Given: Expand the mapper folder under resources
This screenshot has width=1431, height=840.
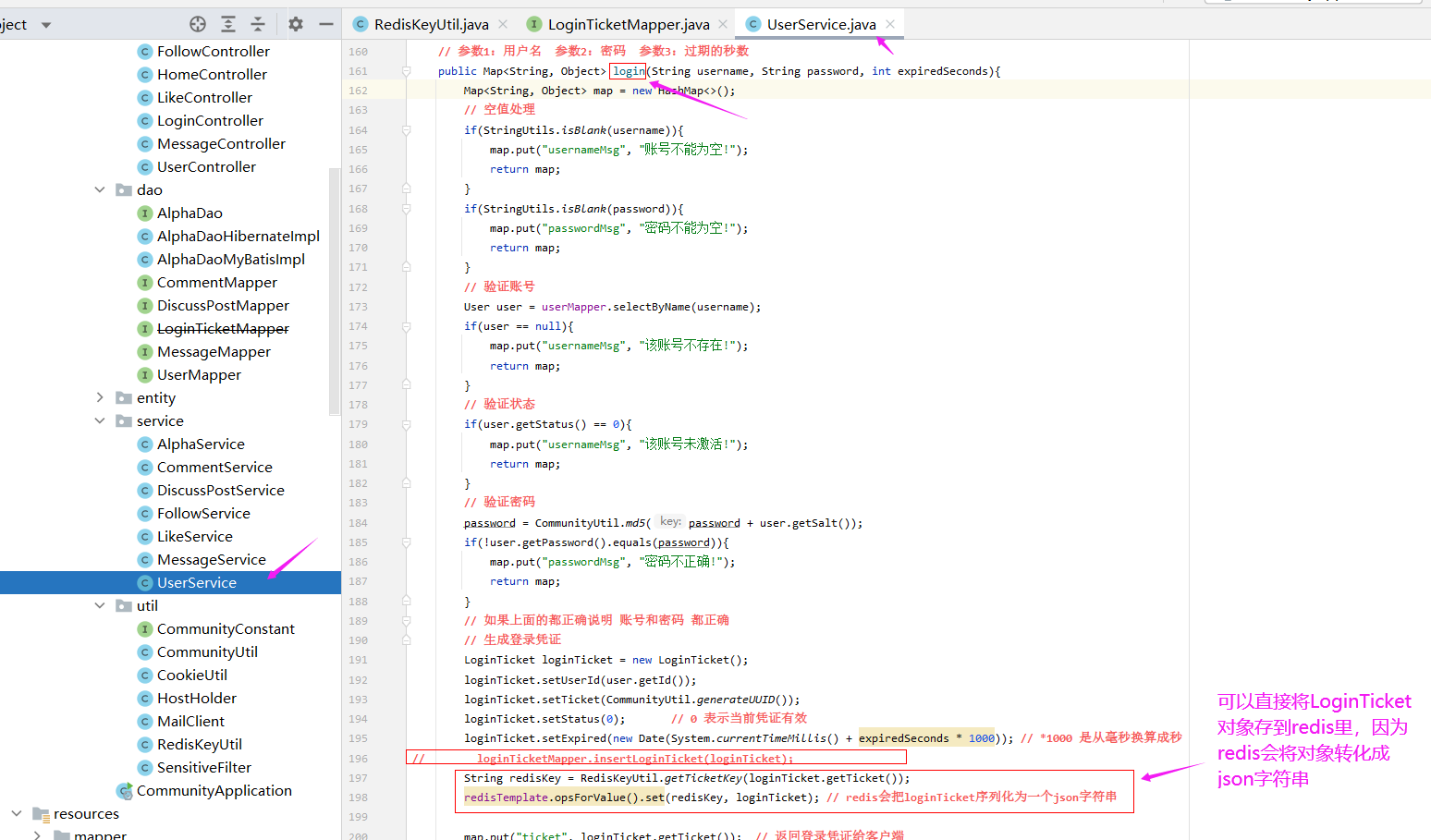Looking at the screenshot, I should [x=37, y=835].
